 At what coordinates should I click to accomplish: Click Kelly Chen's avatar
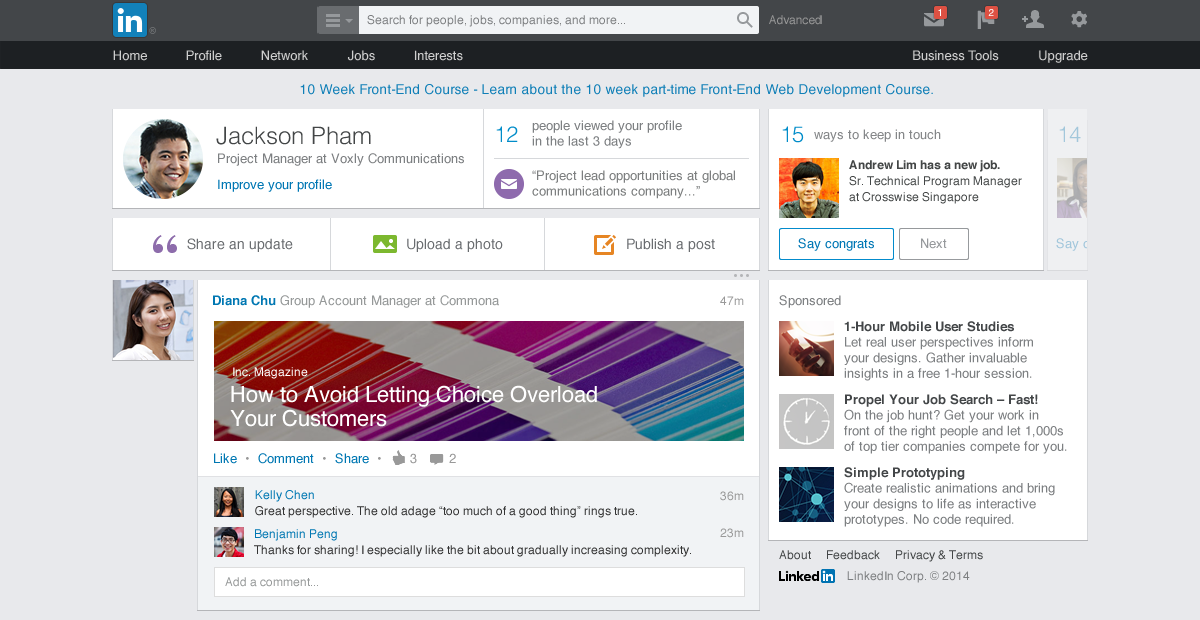(x=229, y=502)
